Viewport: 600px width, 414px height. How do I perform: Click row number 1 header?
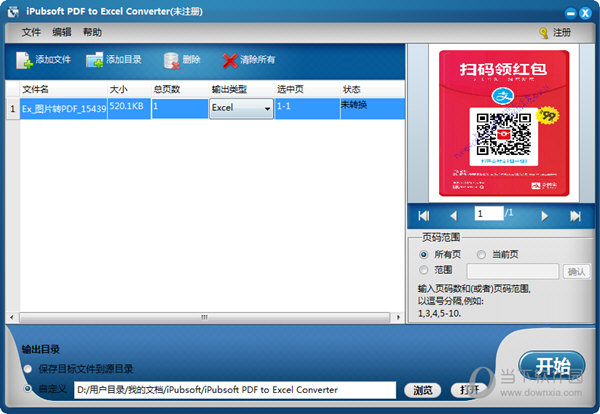(x=13, y=109)
